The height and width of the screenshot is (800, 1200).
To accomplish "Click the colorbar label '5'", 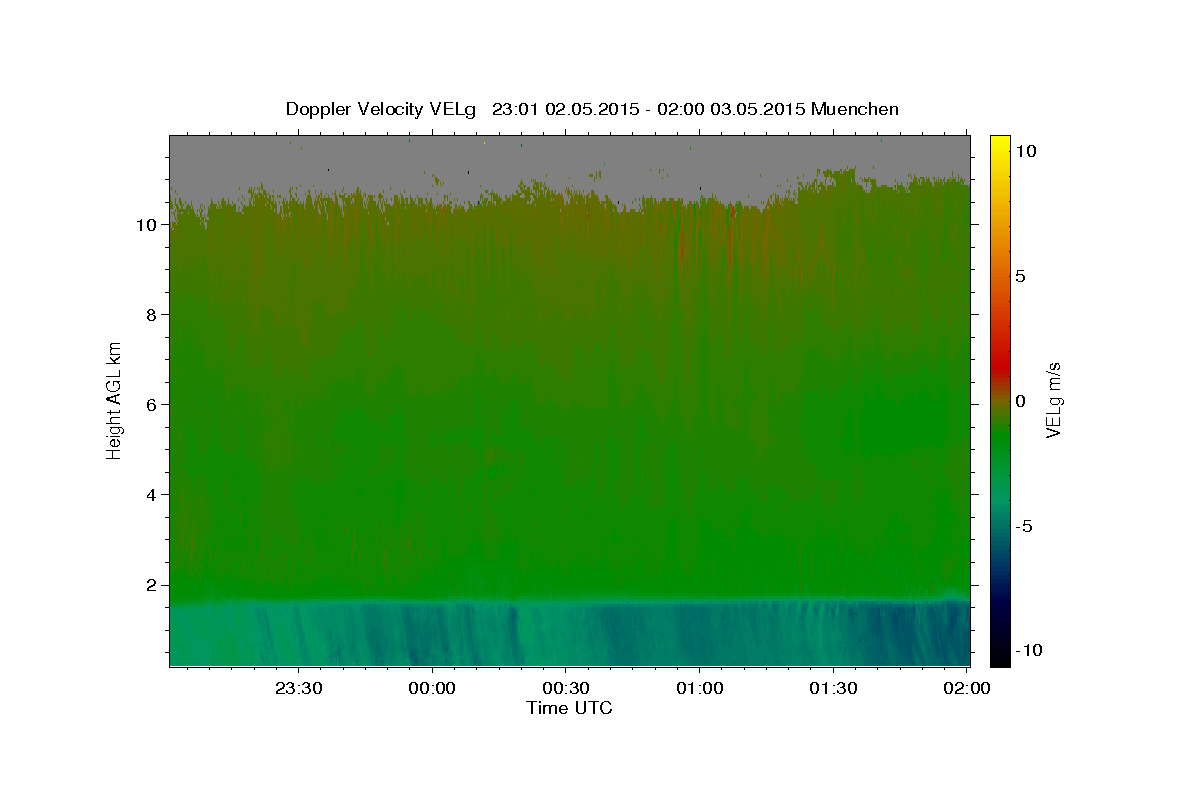I will click(1021, 276).
